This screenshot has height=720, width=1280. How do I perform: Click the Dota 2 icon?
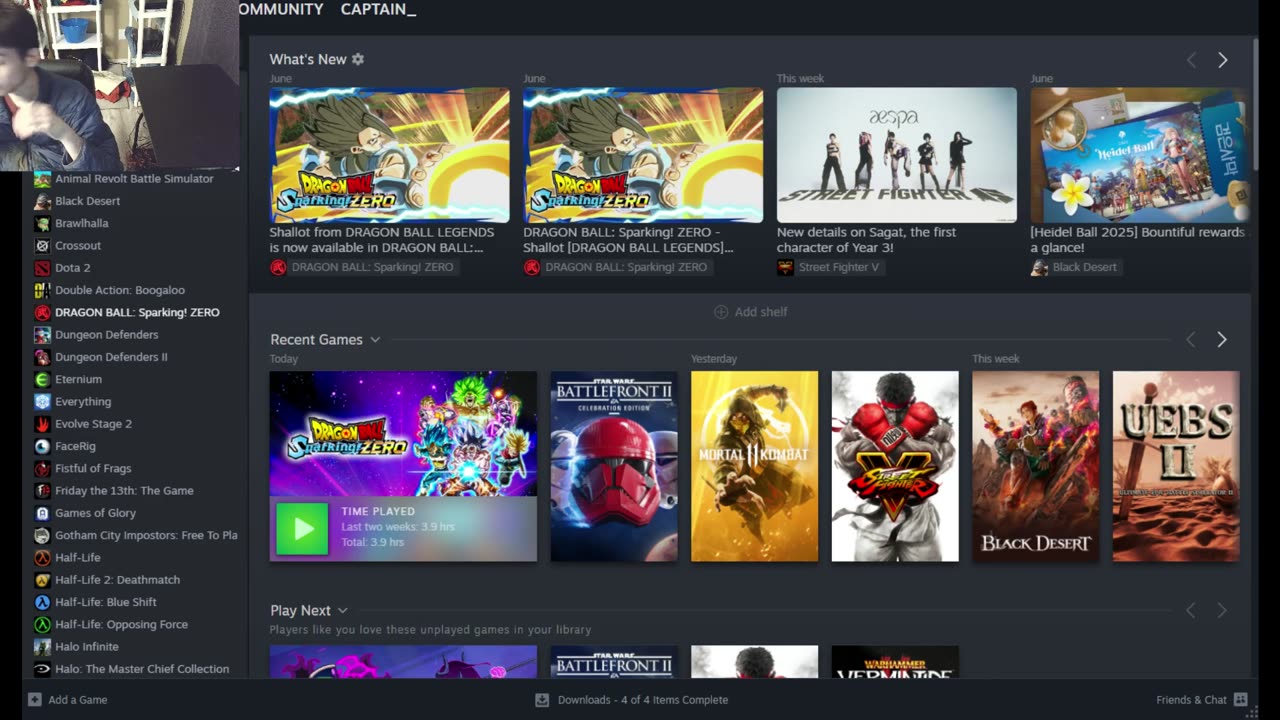[x=42, y=268]
